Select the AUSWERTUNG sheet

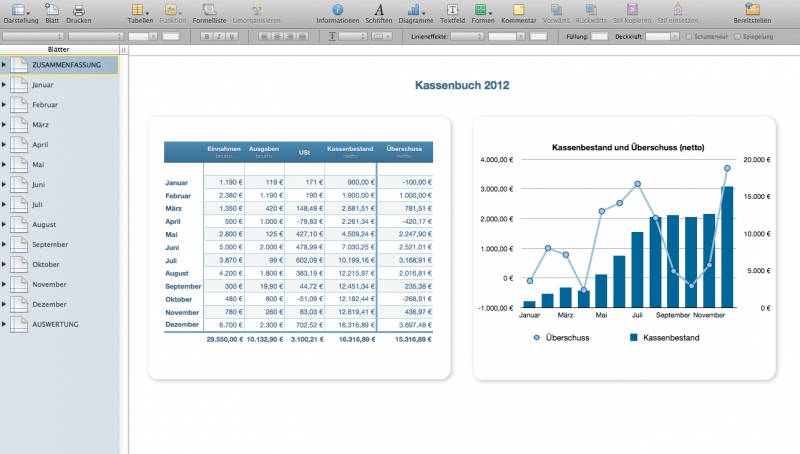[54, 324]
